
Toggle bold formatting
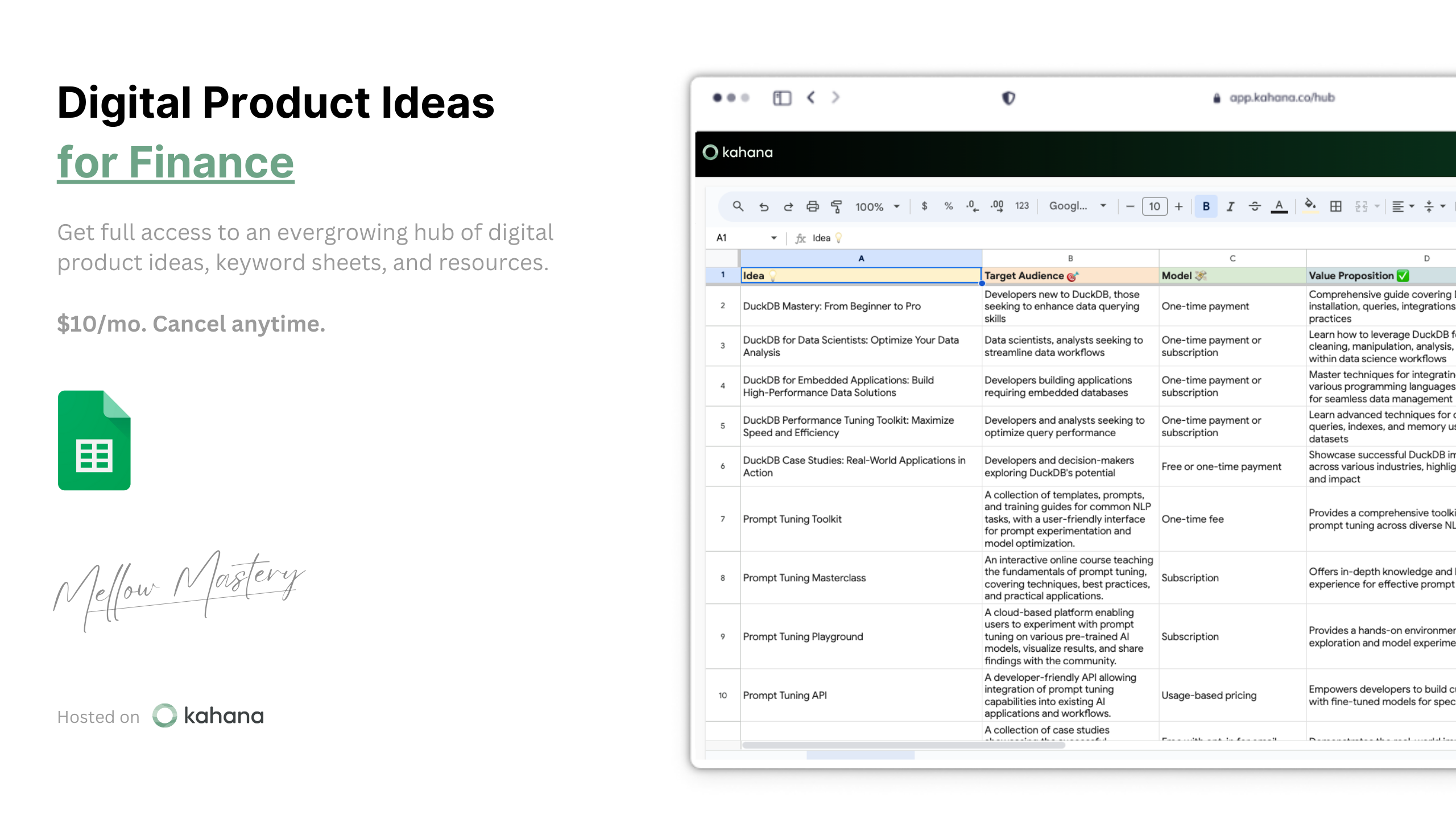pyautogui.click(x=1206, y=206)
